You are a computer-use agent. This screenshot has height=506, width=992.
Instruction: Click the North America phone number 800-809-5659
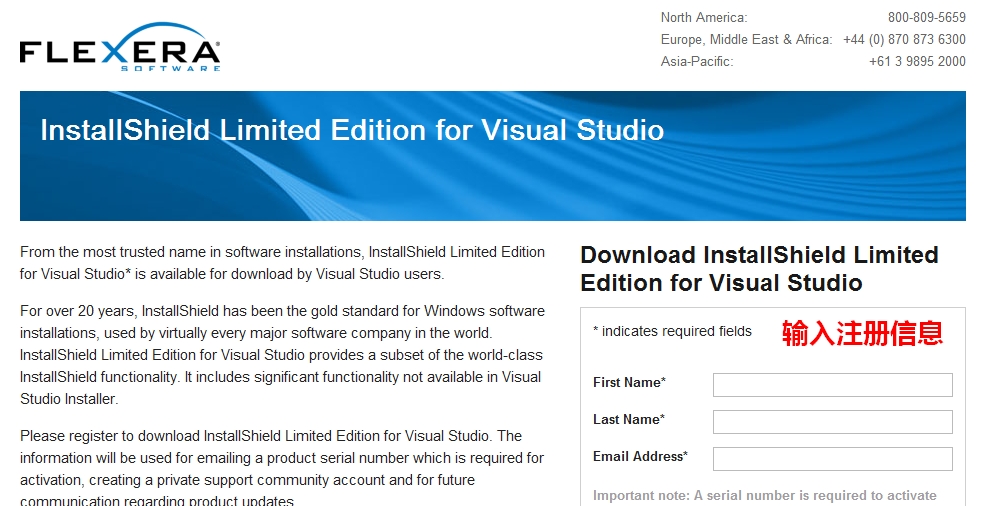click(x=926, y=18)
